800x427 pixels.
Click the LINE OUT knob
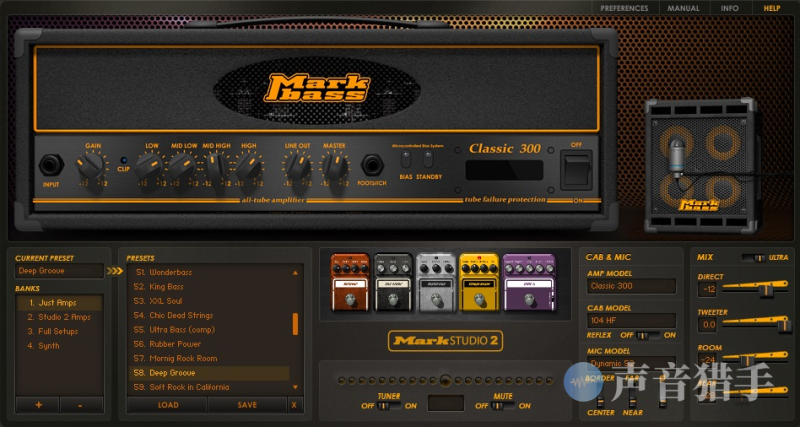(297, 166)
